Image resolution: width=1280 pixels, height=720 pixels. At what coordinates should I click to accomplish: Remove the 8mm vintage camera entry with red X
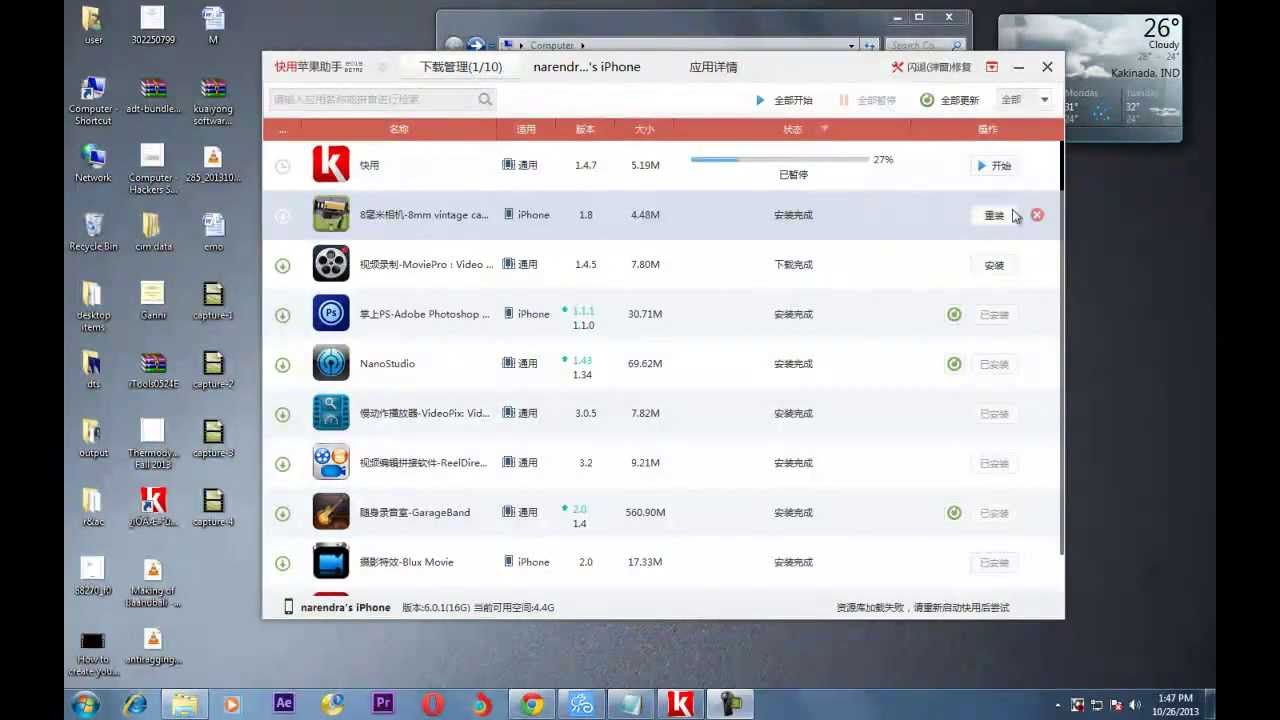1037,215
